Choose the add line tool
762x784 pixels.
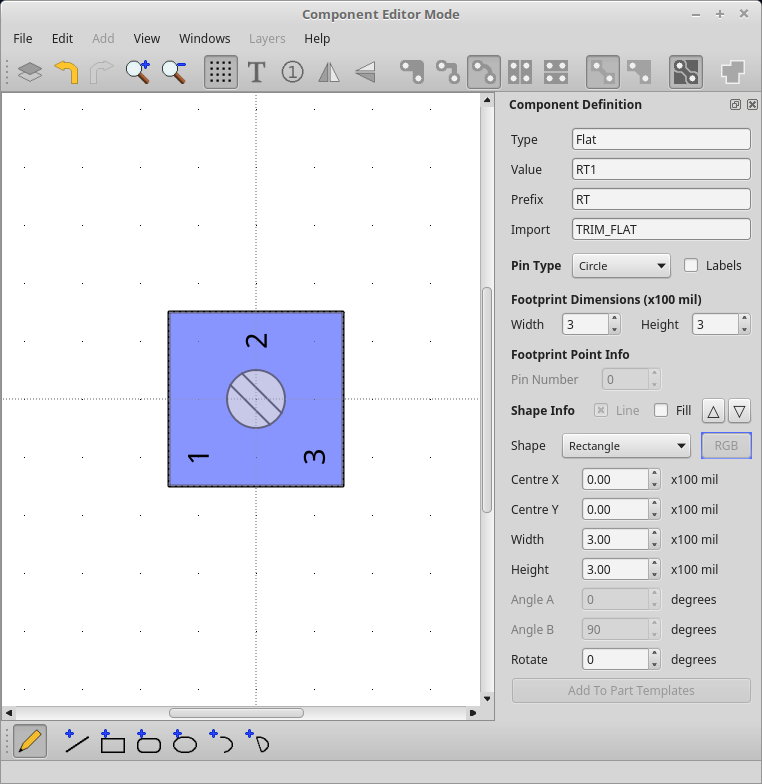click(x=76, y=741)
